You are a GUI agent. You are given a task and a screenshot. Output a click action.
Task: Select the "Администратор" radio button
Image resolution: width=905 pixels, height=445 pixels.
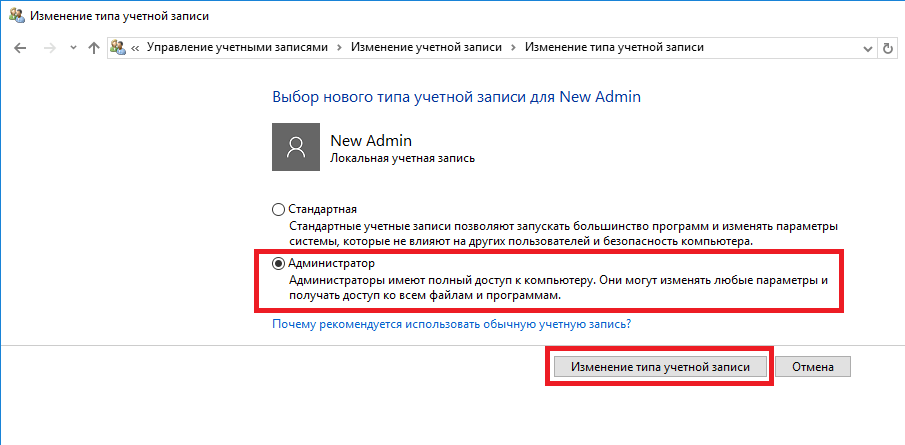pos(278,264)
